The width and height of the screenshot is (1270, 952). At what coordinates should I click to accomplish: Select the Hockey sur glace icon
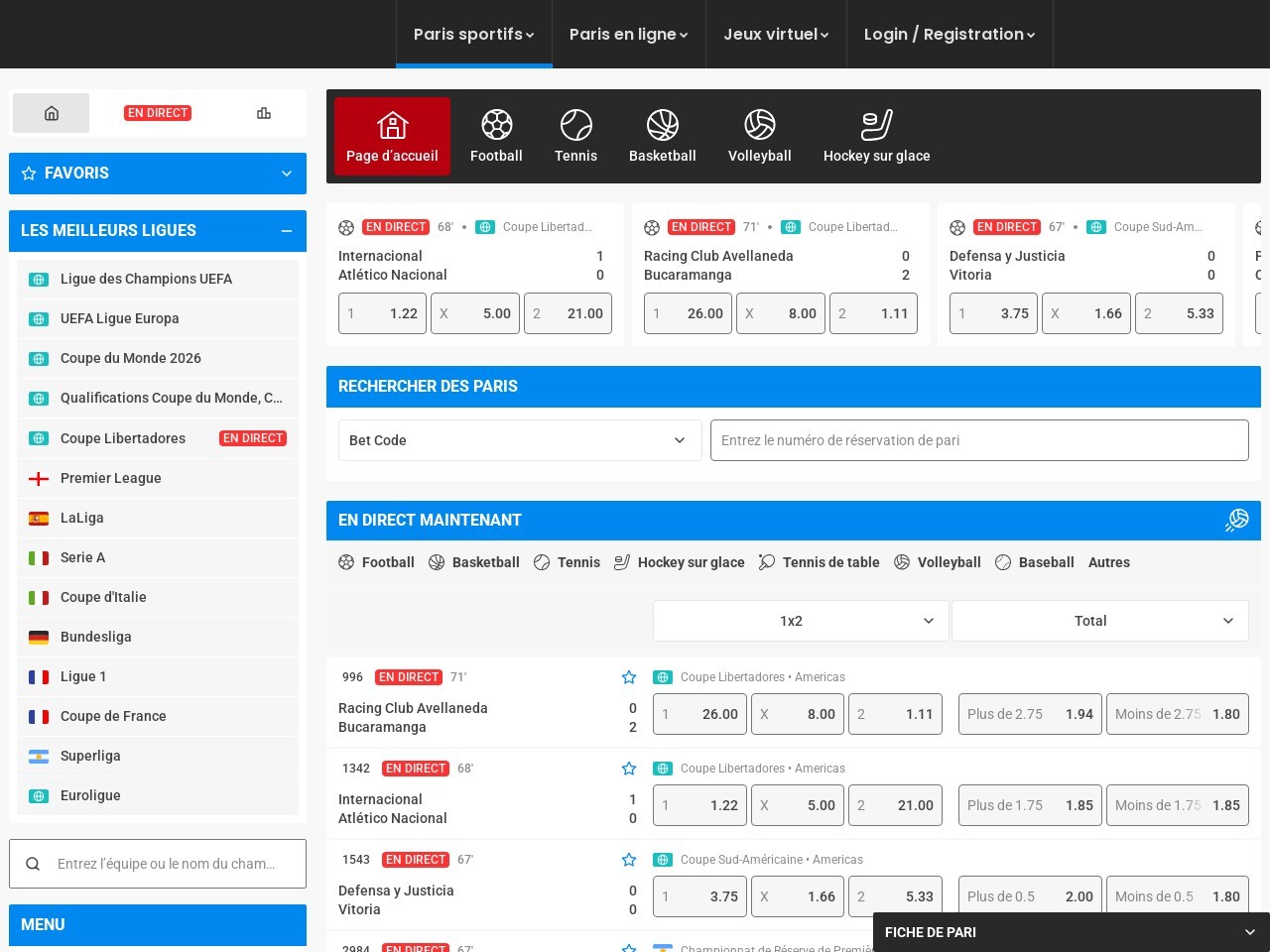point(877,136)
